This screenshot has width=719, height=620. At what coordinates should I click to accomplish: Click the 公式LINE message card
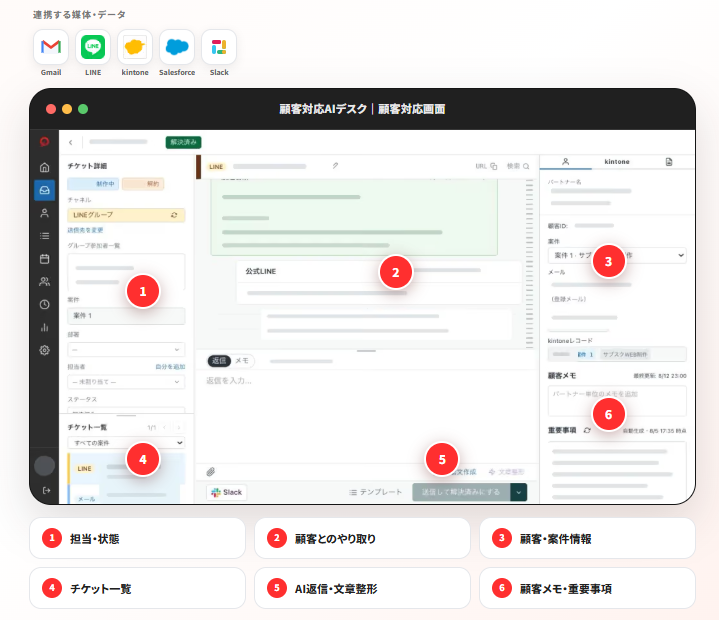379,282
